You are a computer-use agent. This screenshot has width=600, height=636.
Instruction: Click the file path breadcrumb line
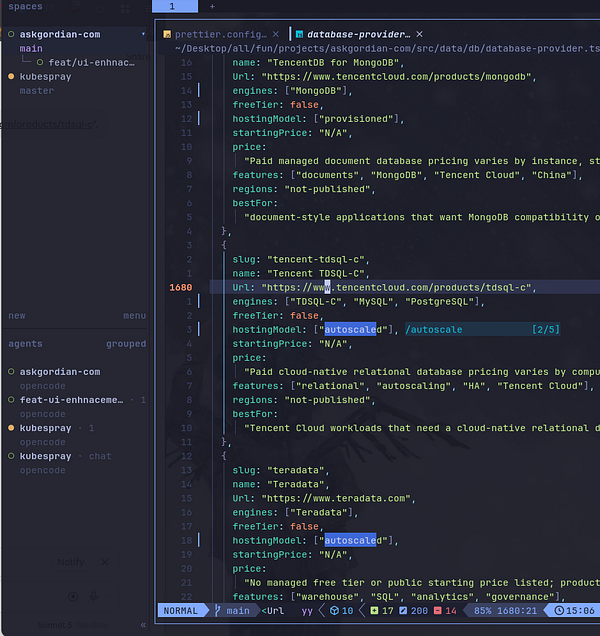387,49
